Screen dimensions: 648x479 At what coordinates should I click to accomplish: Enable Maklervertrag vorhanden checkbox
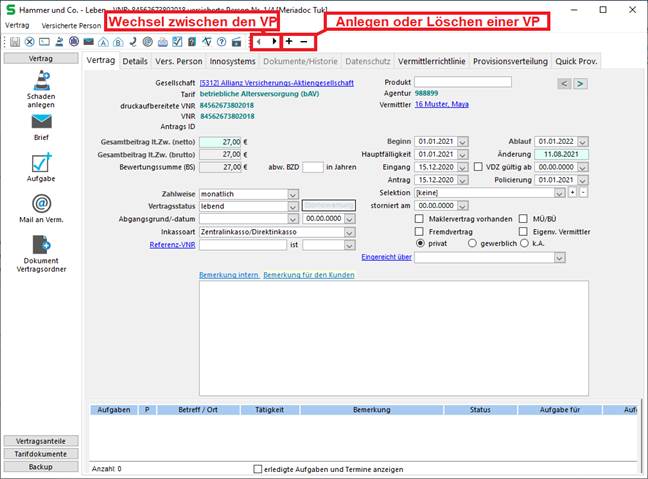420,218
